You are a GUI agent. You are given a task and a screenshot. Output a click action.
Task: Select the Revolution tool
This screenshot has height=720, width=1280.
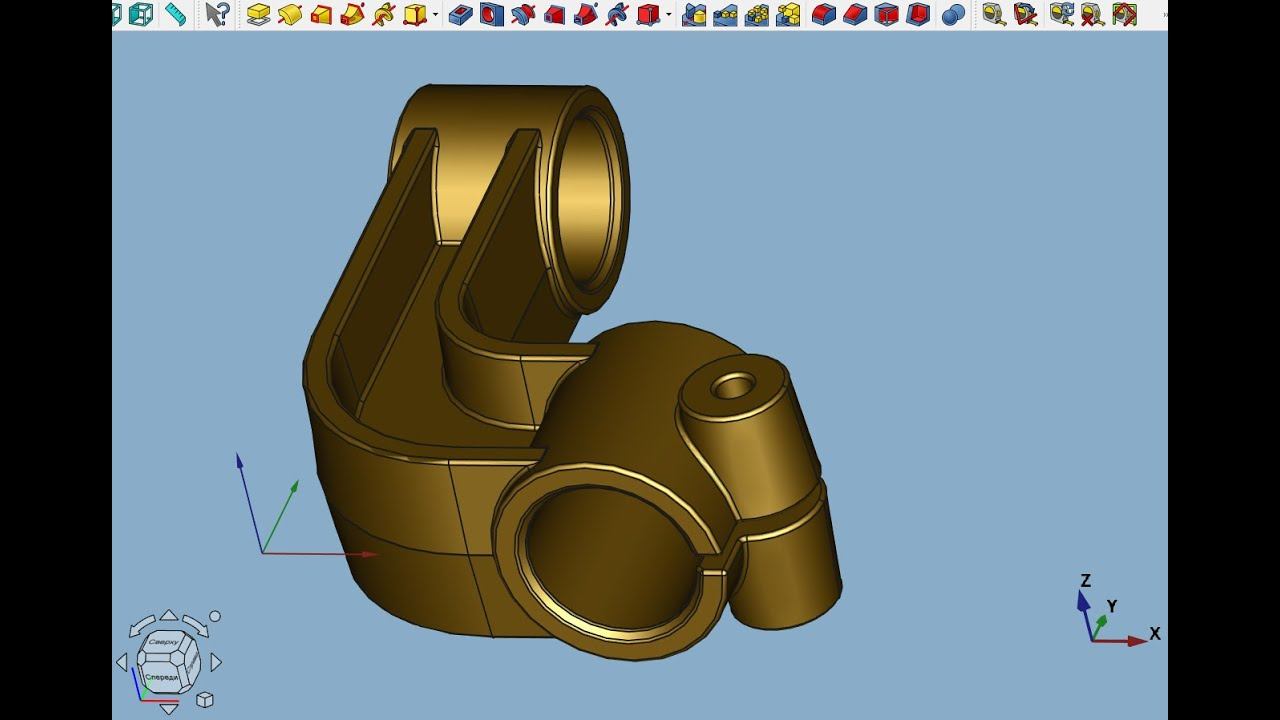click(x=290, y=14)
